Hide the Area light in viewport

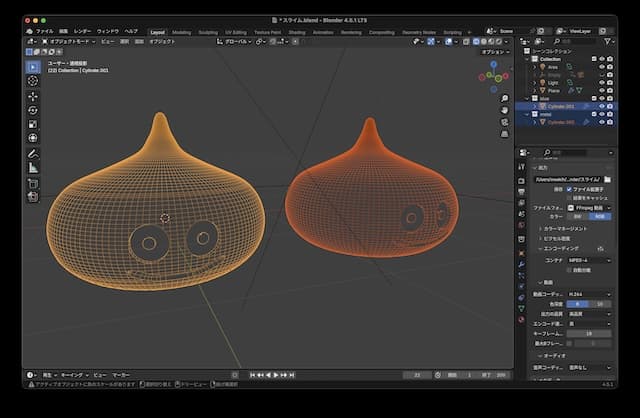pyautogui.click(x=602, y=67)
